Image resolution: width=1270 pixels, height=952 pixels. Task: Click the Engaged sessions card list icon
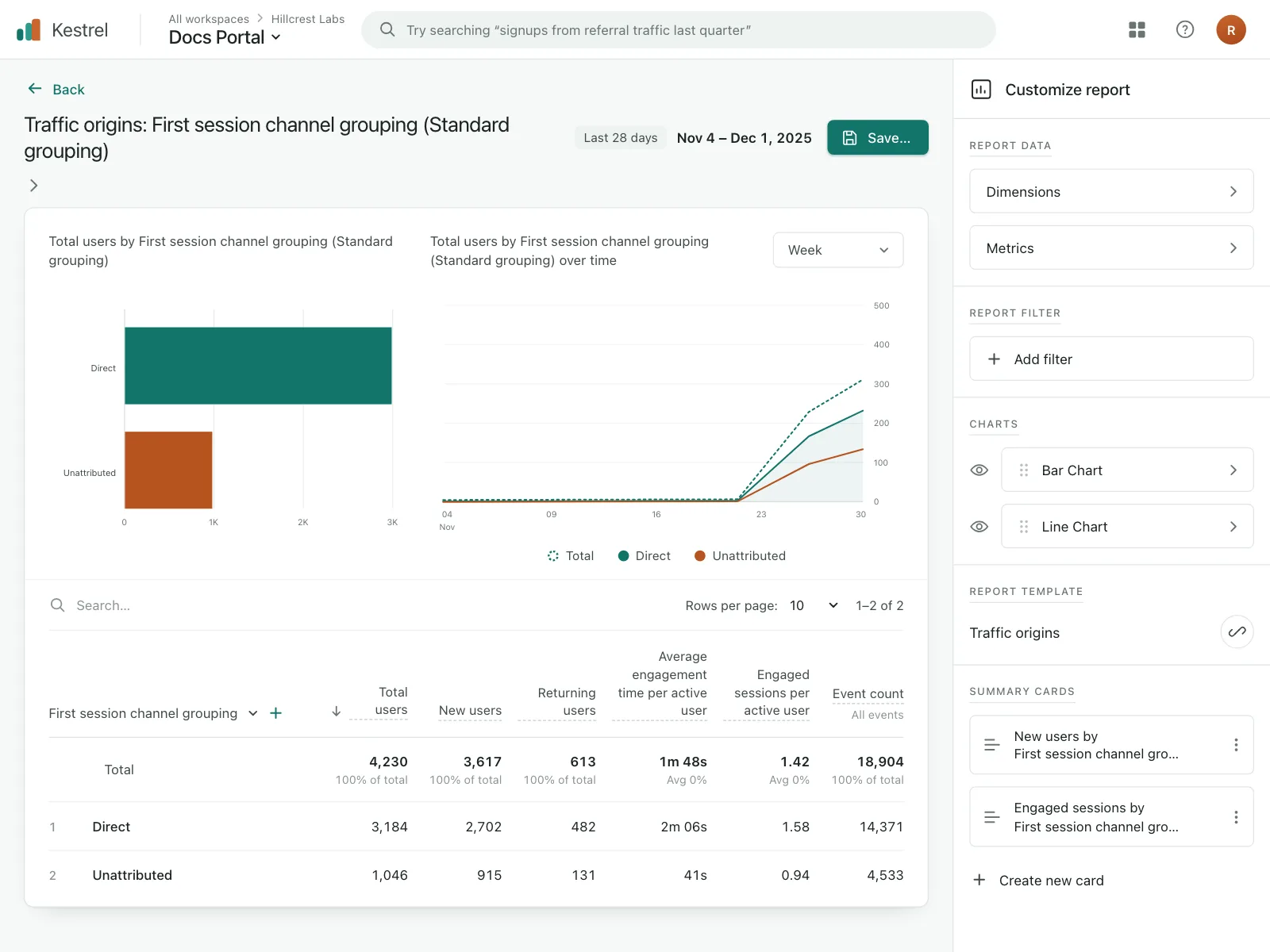(992, 817)
